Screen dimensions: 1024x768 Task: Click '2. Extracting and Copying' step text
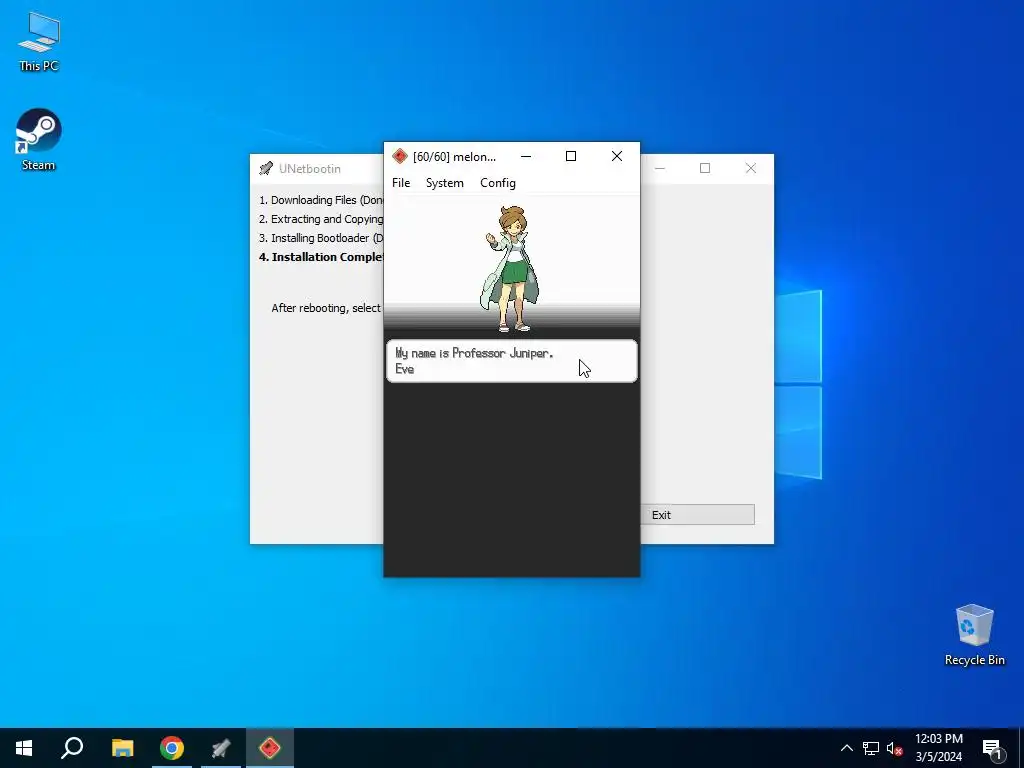click(x=321, y=219)
